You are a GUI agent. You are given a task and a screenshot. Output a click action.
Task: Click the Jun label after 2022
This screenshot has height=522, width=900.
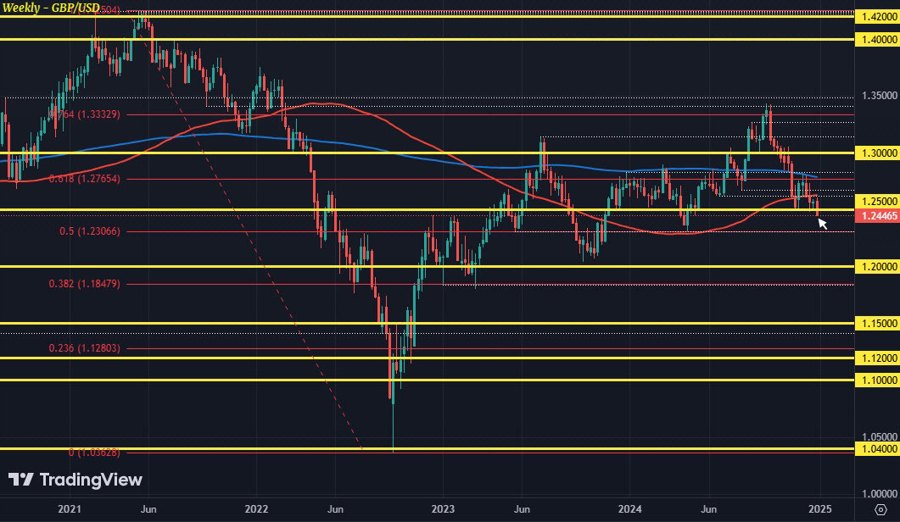[x=335, y=509]
